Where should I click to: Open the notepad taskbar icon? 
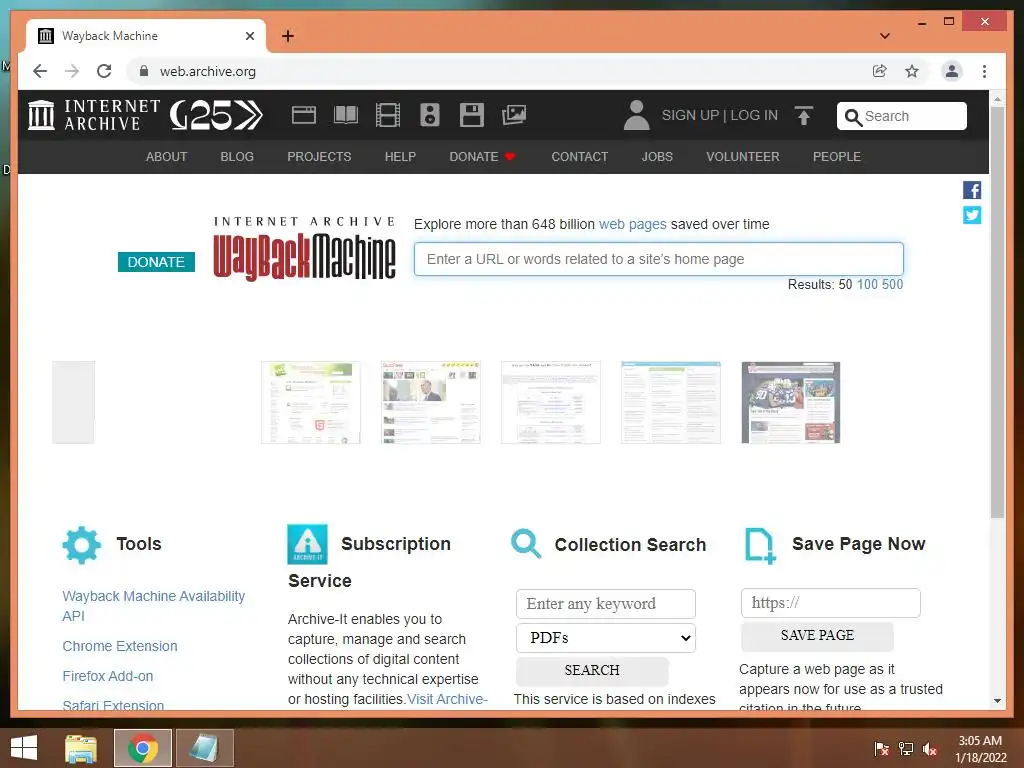click(x=204, y=748)
